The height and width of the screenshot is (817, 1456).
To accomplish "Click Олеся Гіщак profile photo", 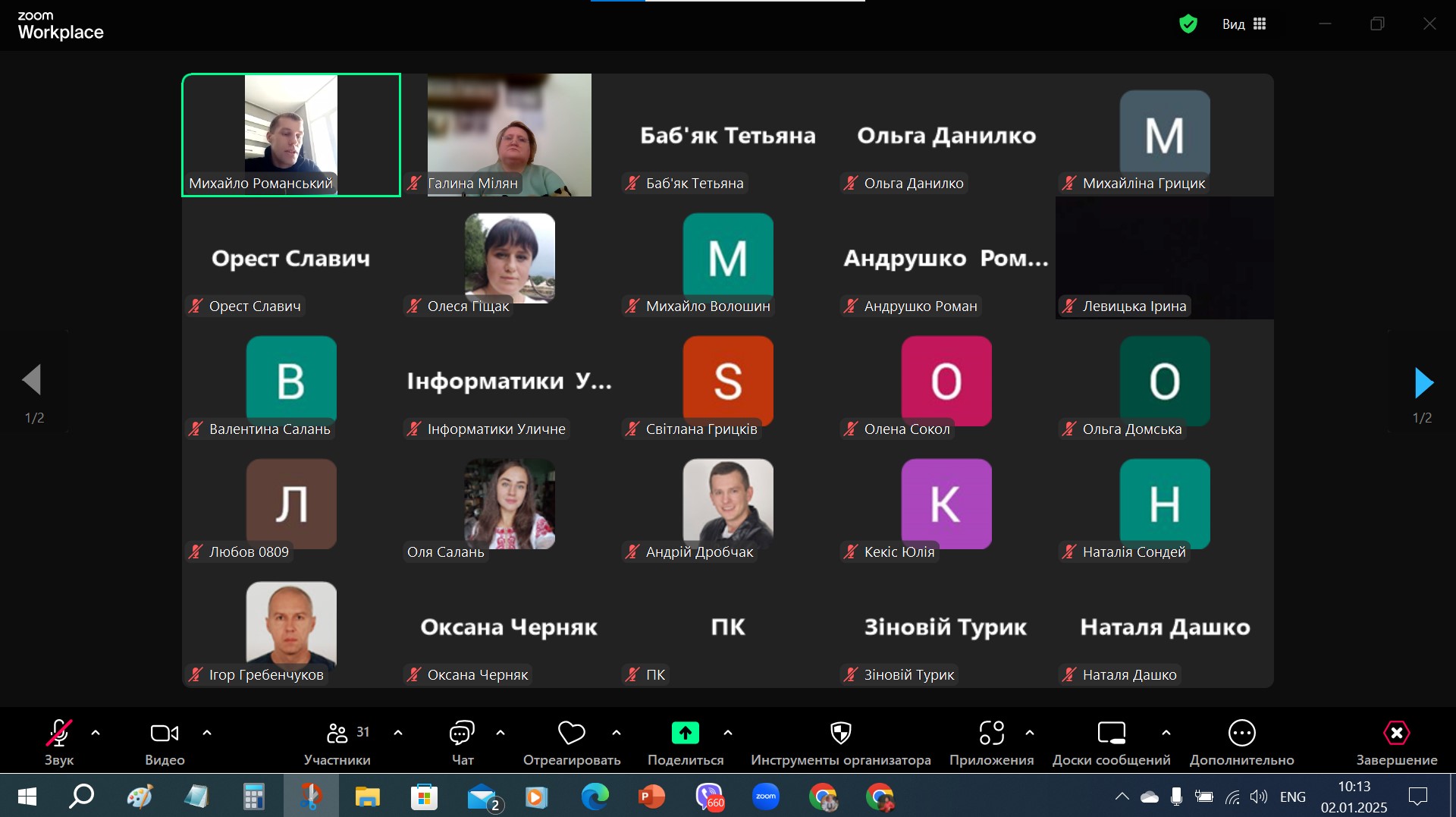I will click(510, 258).
